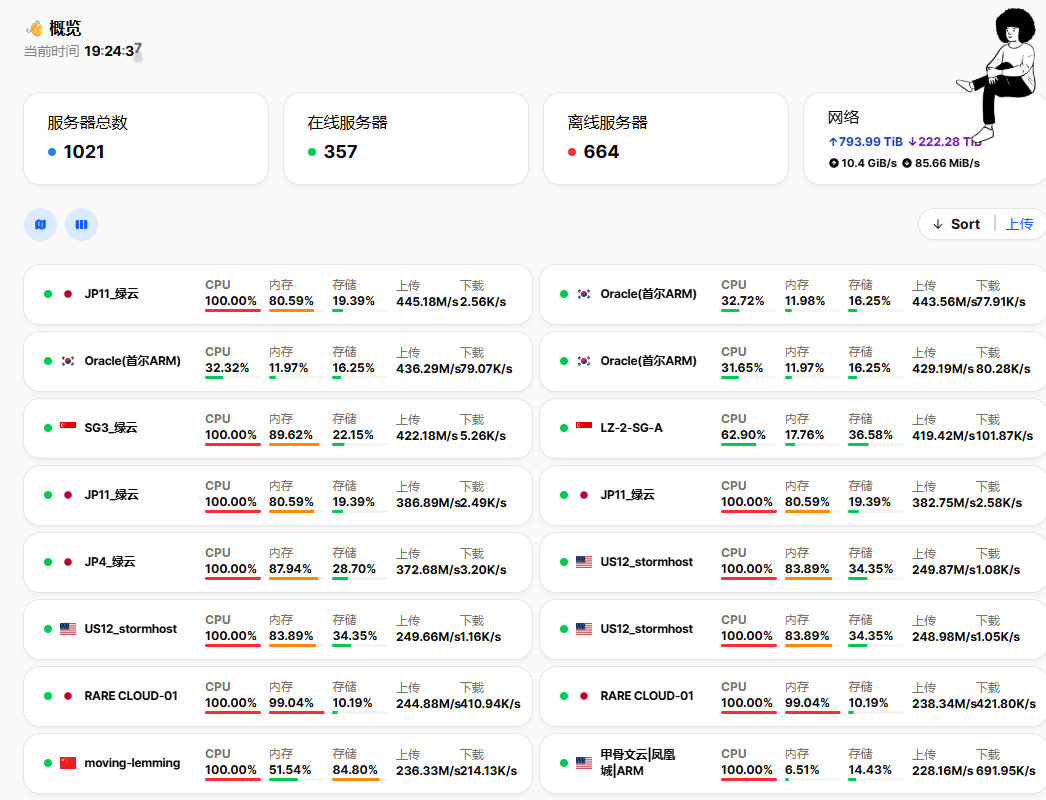The height and width of the screenshot is (800, 1046).
Task: Click China flag on moving-lemming card
Action: (67, 763)
